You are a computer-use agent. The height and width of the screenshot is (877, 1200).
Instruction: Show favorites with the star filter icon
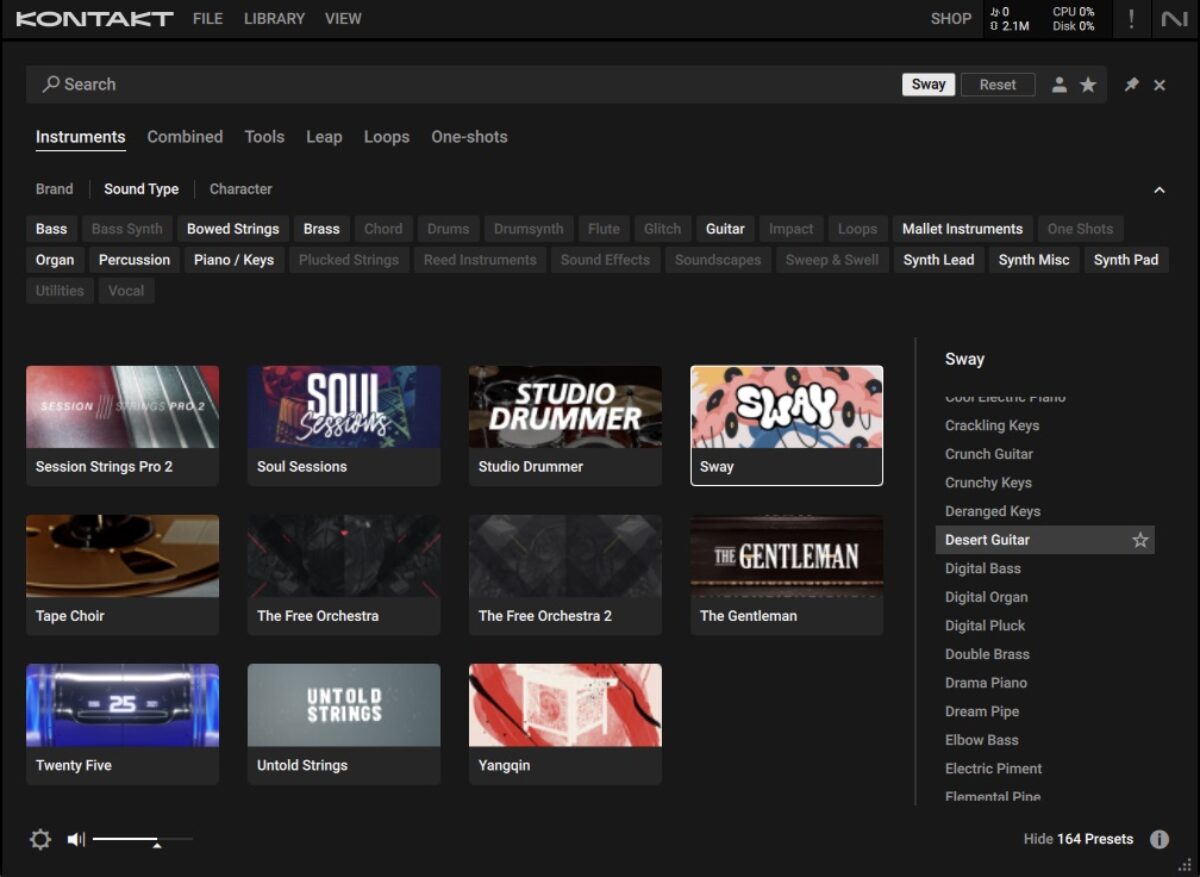[1088, 85]
